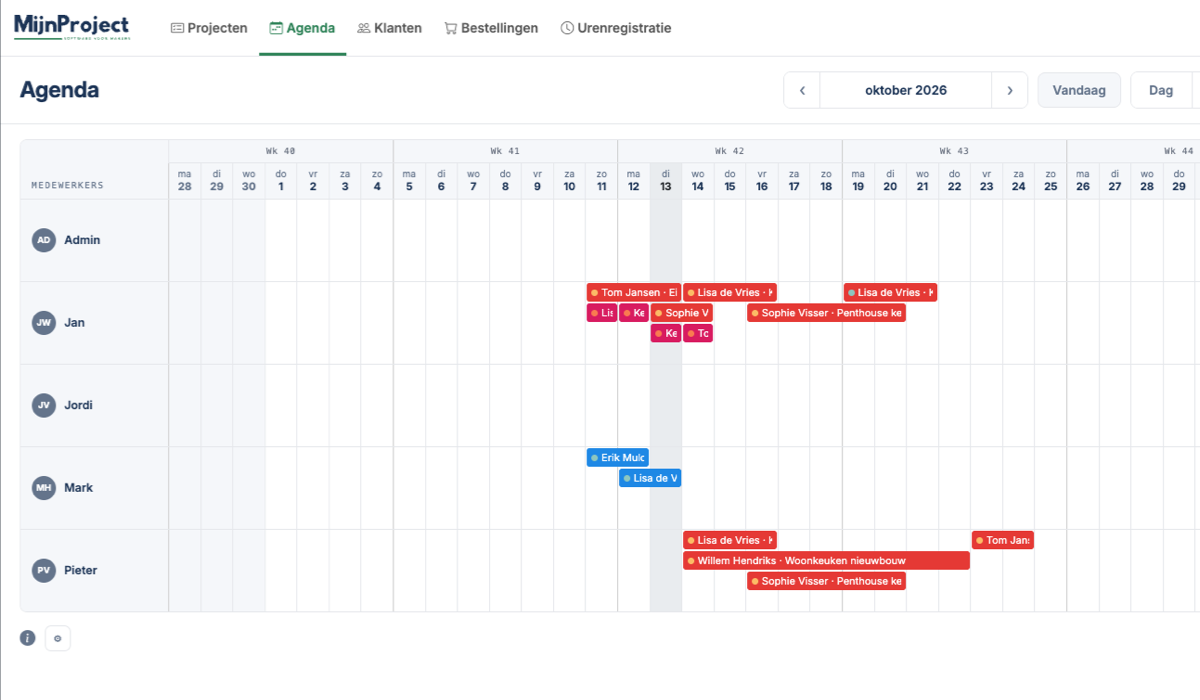
Task: Open Jan's Tom Jansen · Ei appointment
Action: click(x=634, y=293)
